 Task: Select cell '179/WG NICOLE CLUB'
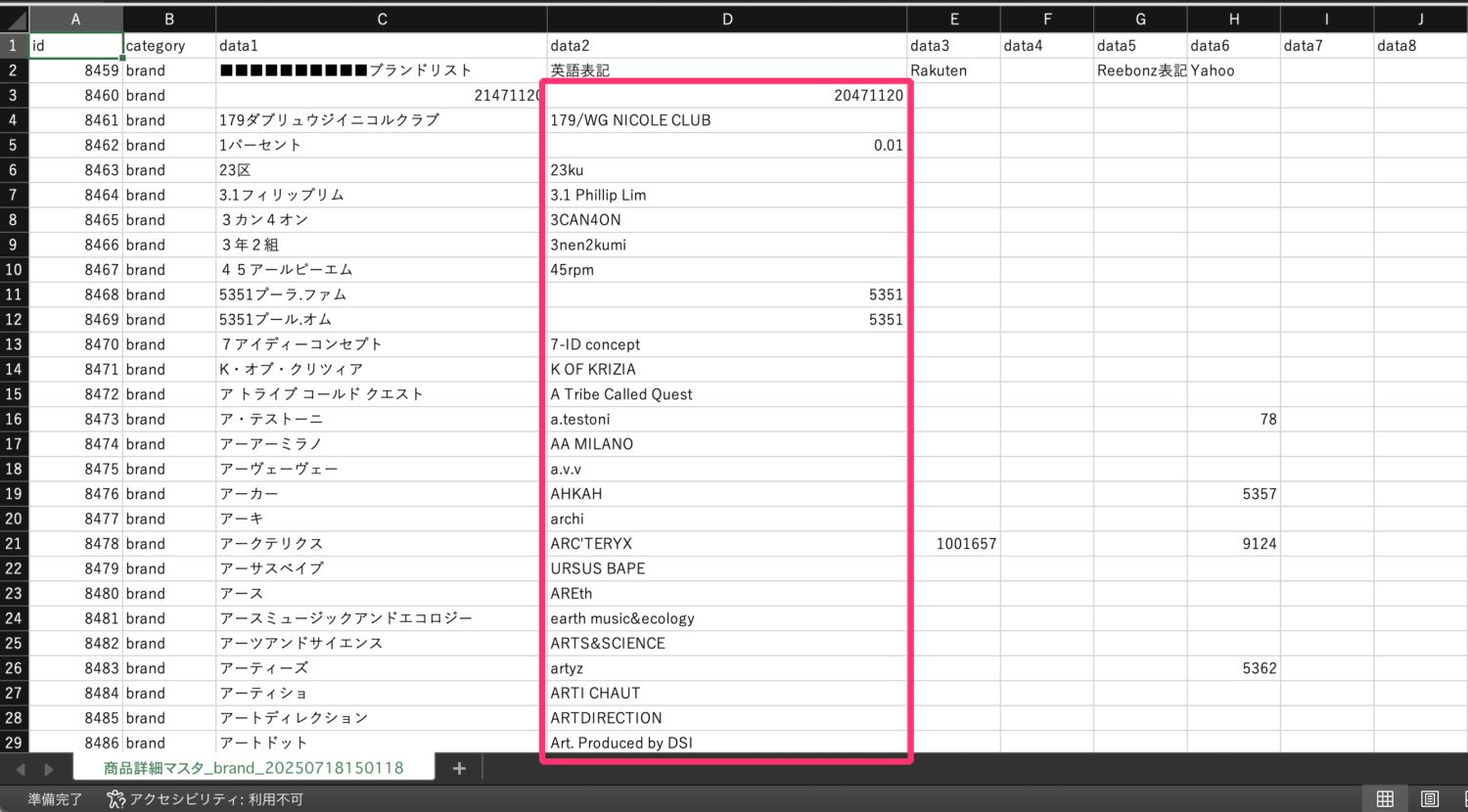coord(727,120)
